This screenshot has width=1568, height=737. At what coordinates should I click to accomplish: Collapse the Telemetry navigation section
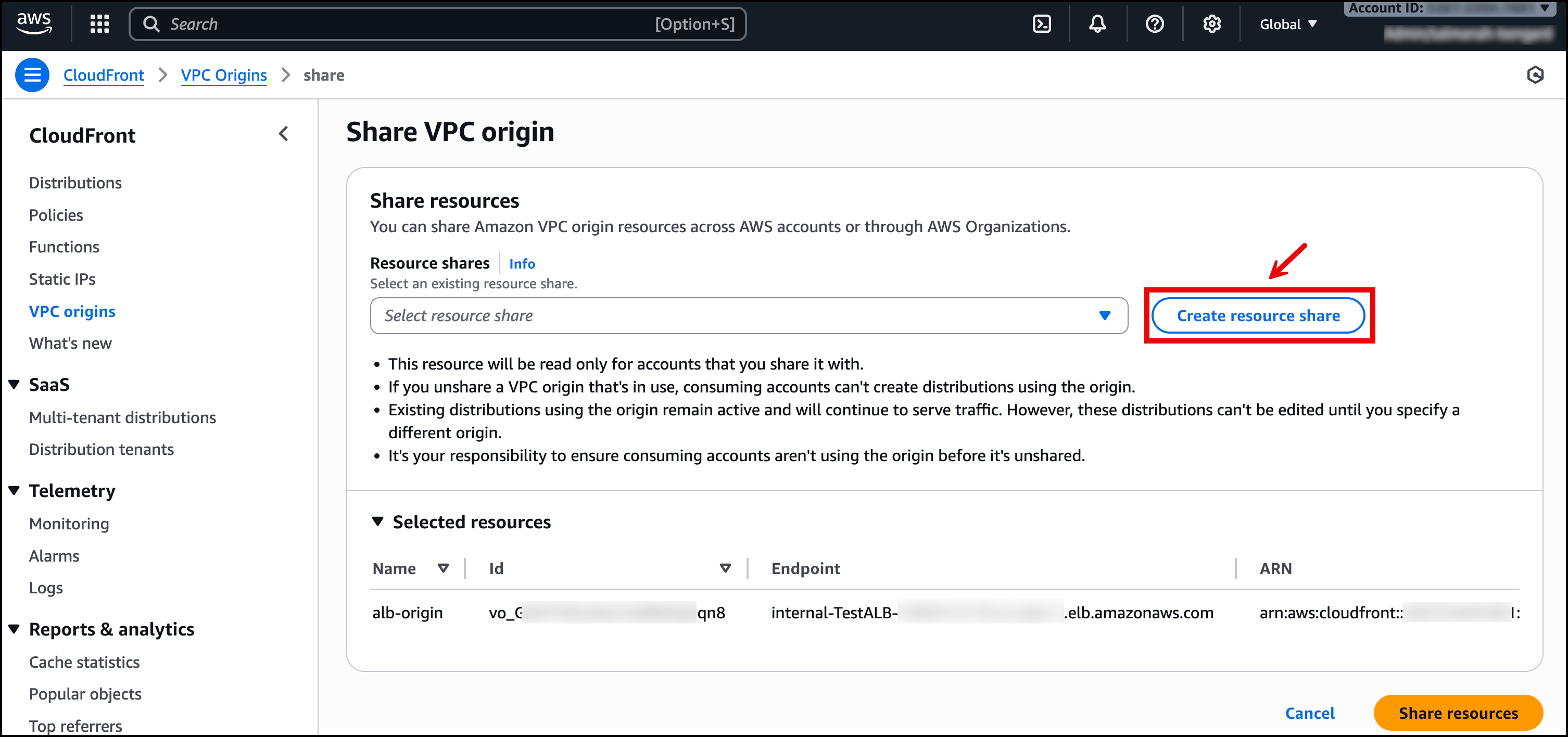click(x=15, y=490)
